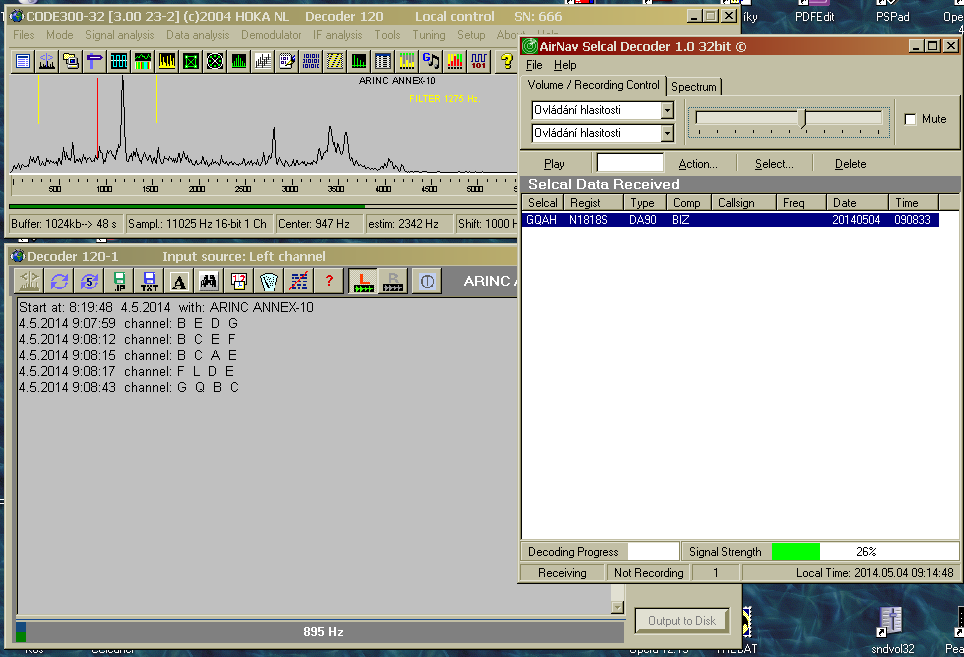Open the Demodulator menu in CODE300-32
964x657 pixels.
coord(271,35)
